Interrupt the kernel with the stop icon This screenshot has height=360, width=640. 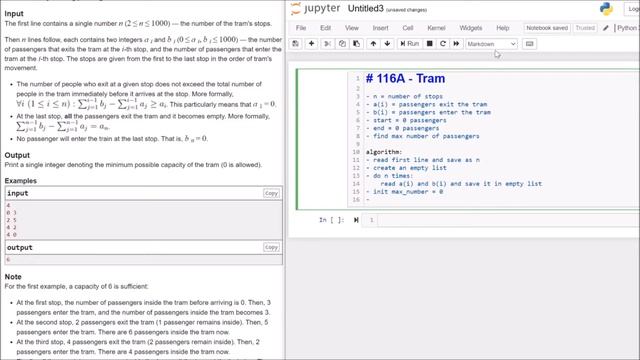click(429, 44)
